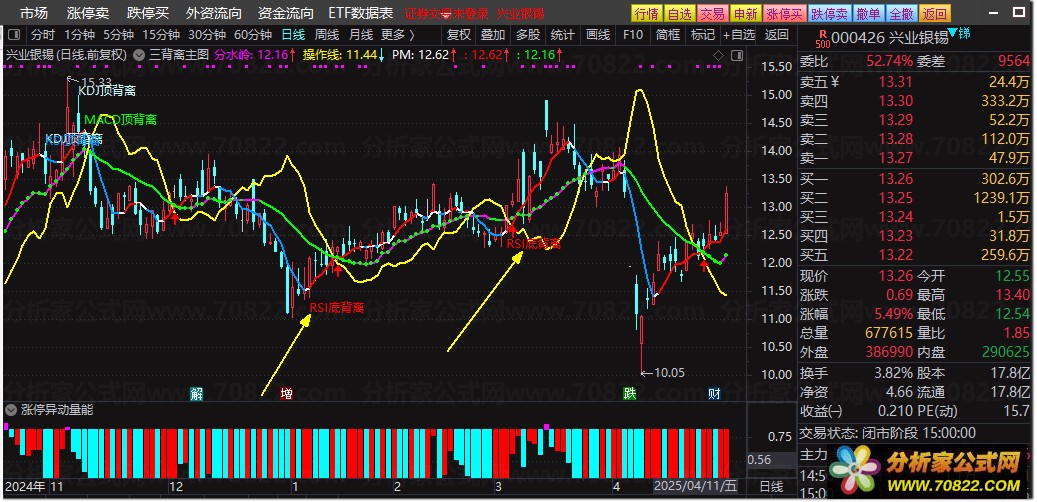Click the 叠加 overlay button
The height and width of the screenshot is (502, 1037).
493,35
